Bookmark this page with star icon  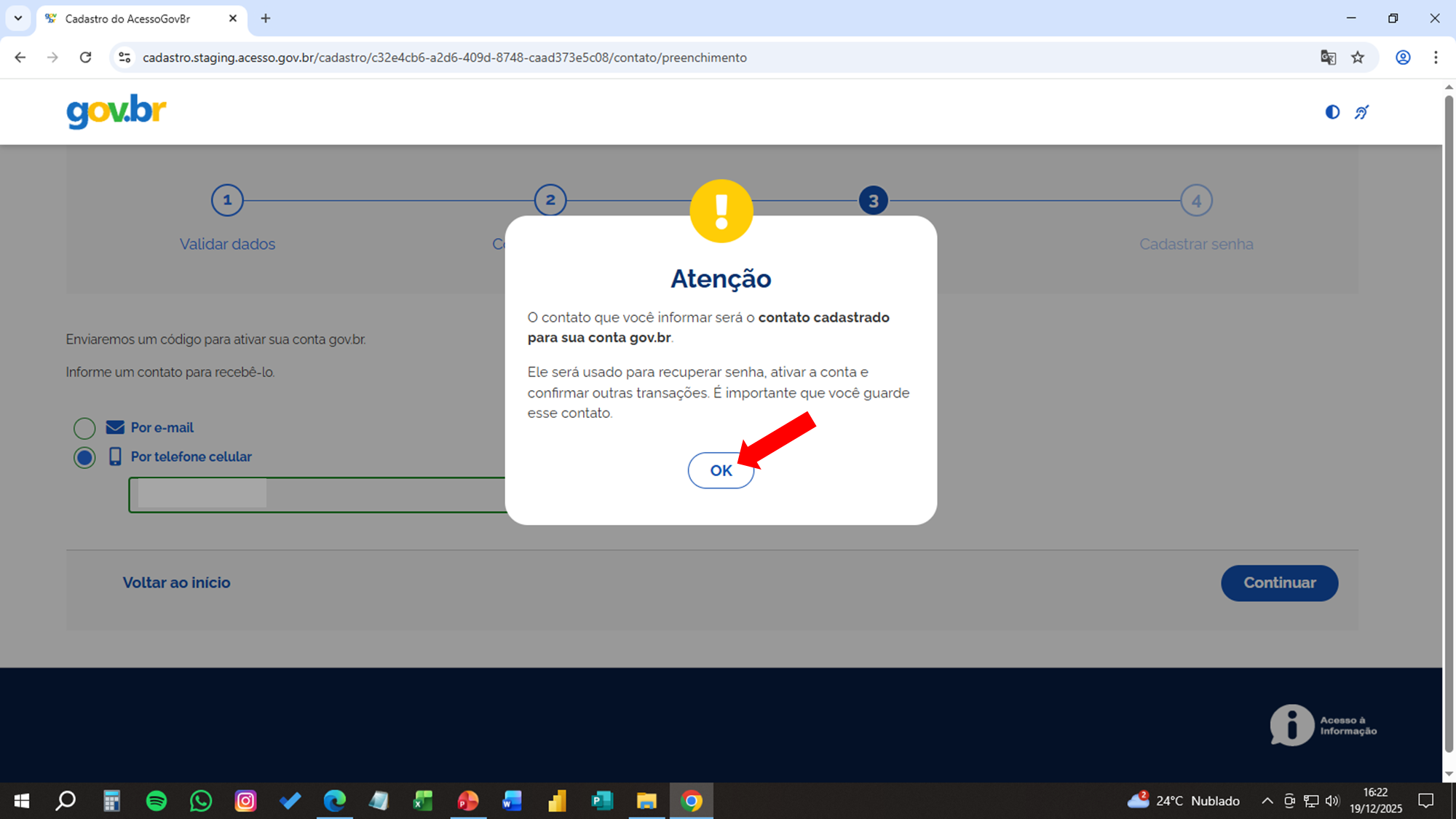click(x=1358, y=58)
